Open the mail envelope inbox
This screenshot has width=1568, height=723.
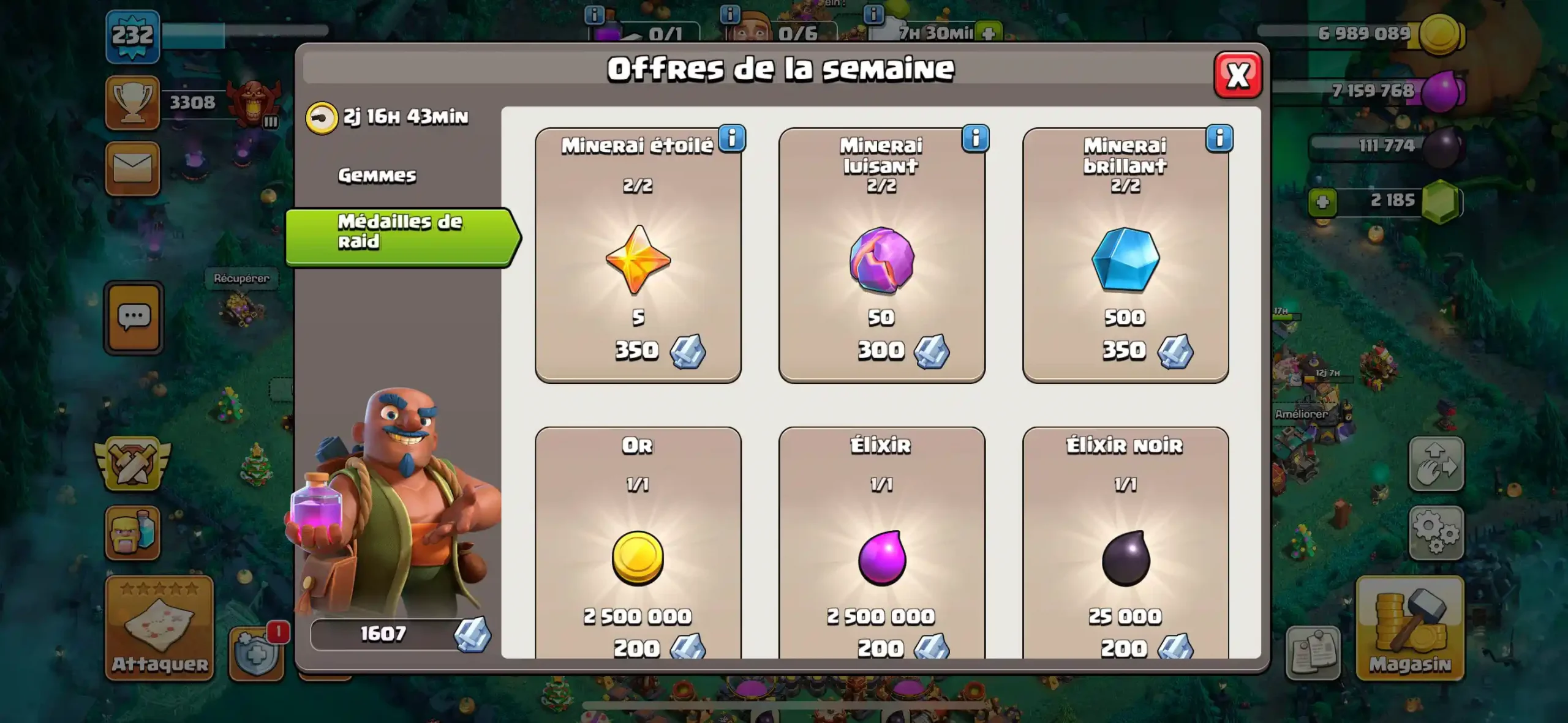point(132,168)
